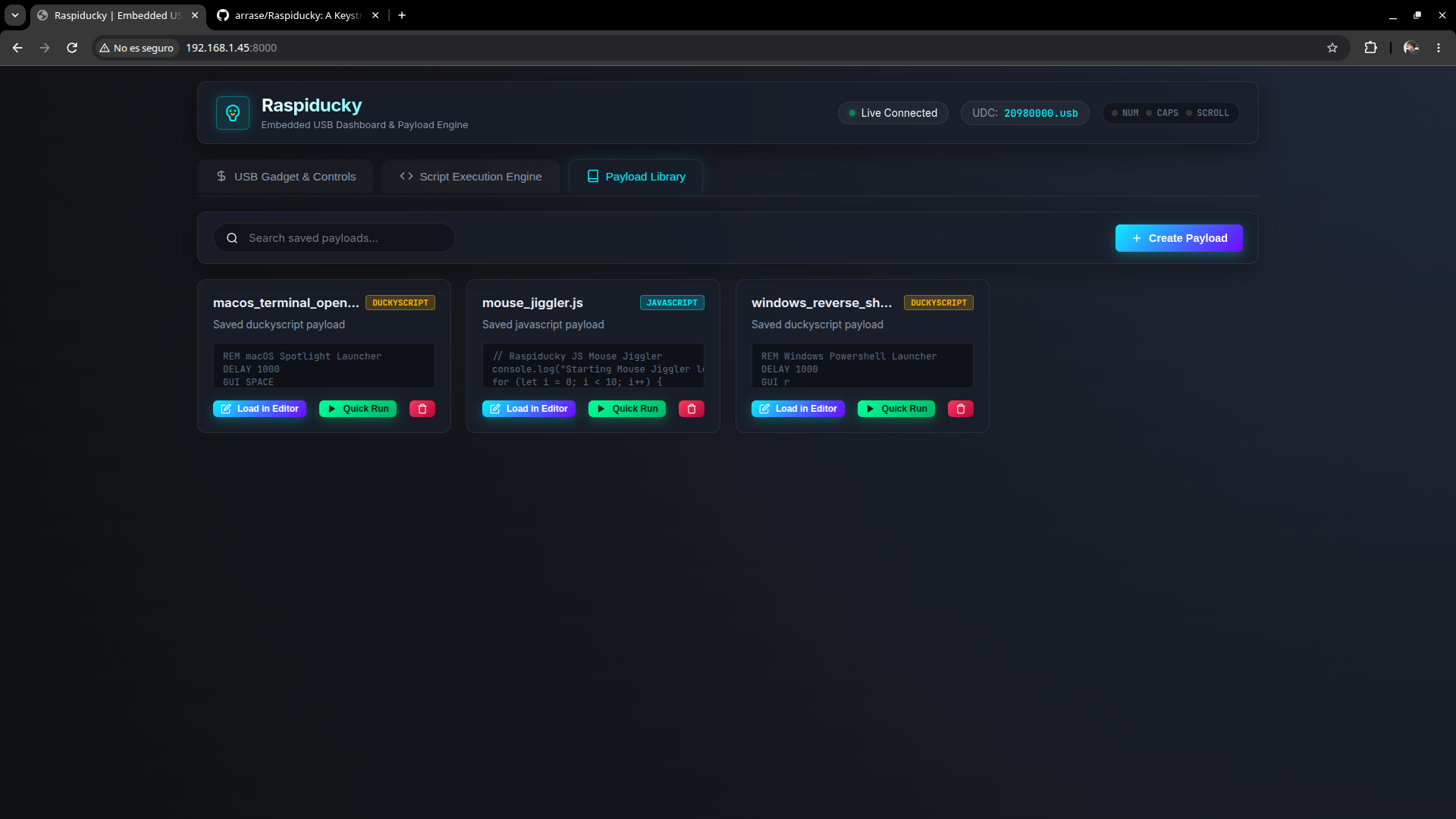The height and width of the screenshot is (819, 1456).
Task: Close the Raspiducky browser tab
Action: [195, 15]
